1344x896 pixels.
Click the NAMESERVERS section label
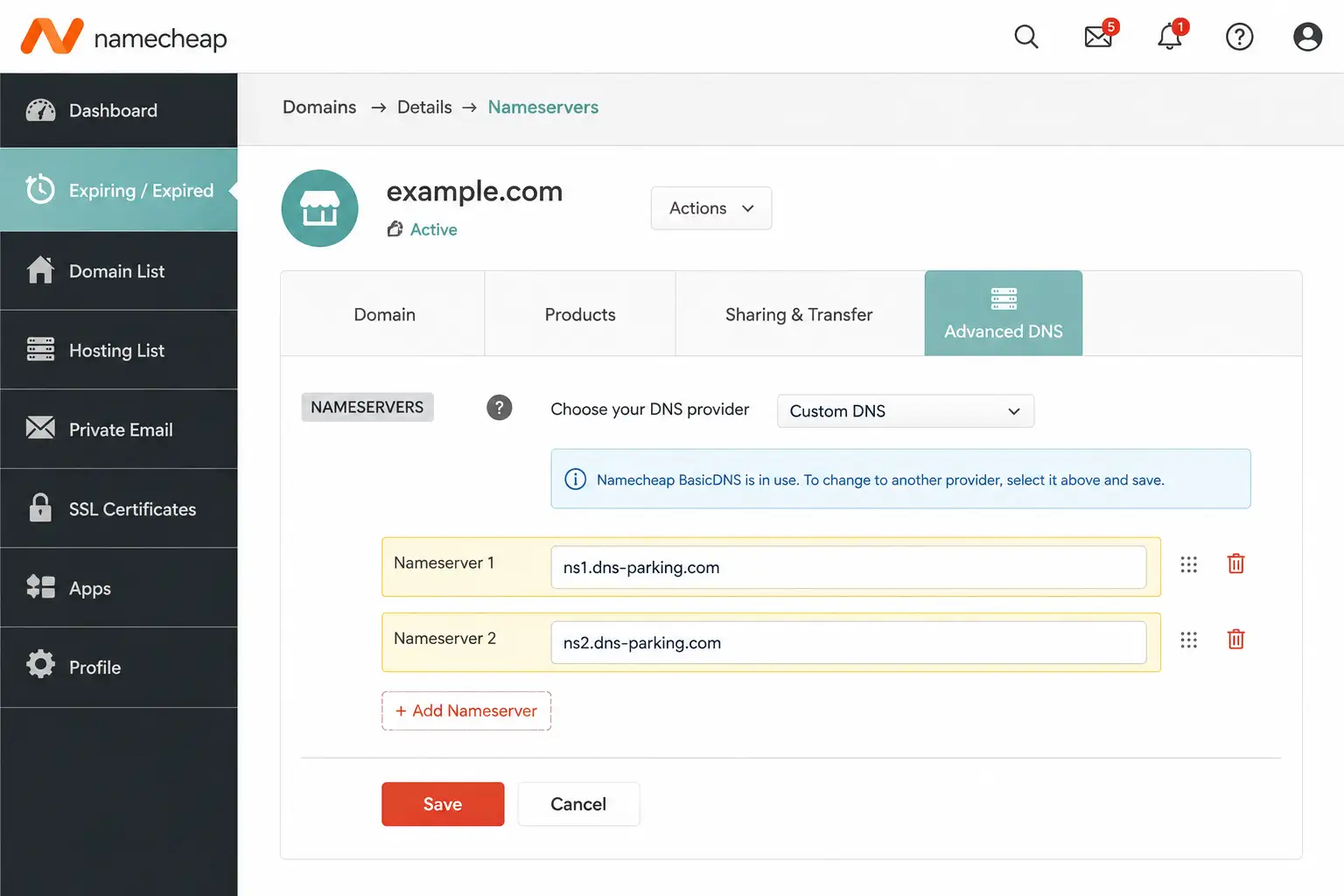tap(367, 407)
